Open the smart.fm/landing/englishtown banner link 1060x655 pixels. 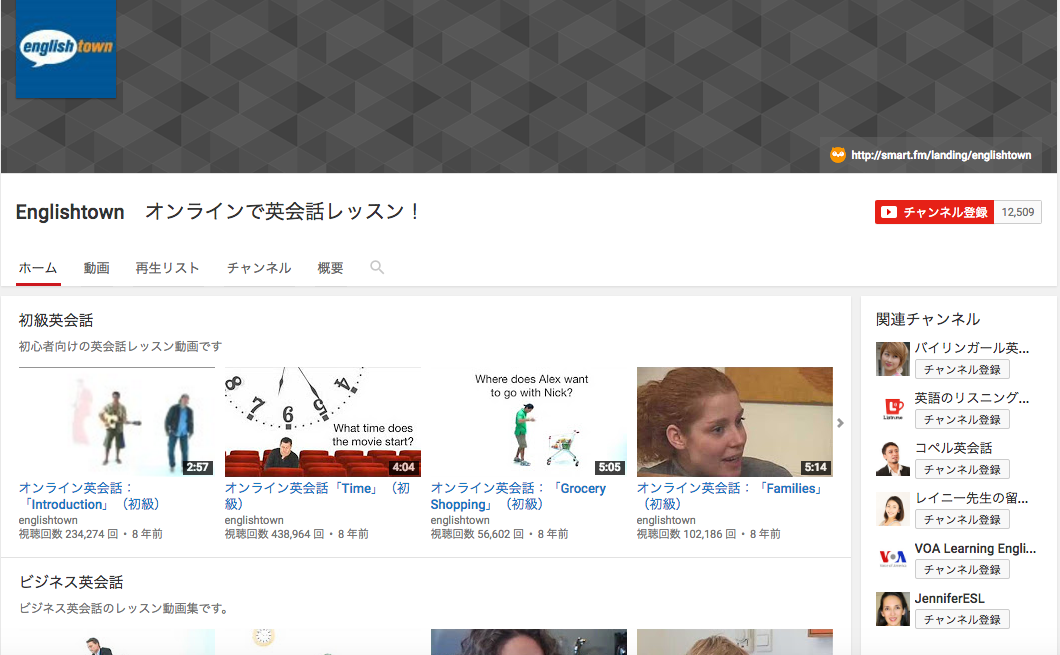[941, 155]
